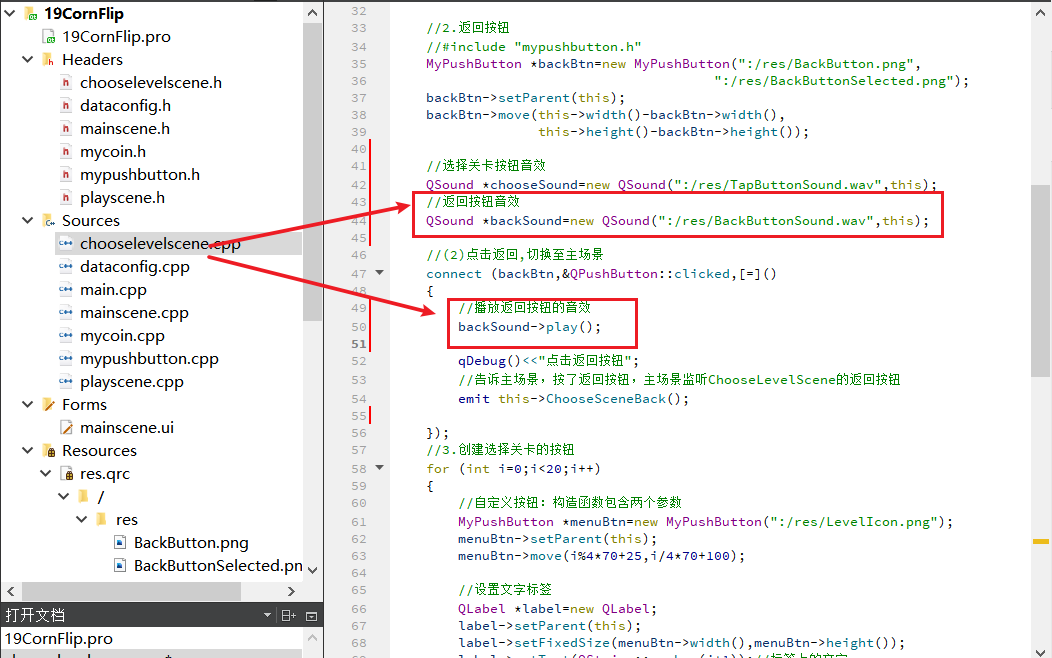1052x658 pixels.
Task: Collapse the Sources folder
Action: (x=28, y=220)
